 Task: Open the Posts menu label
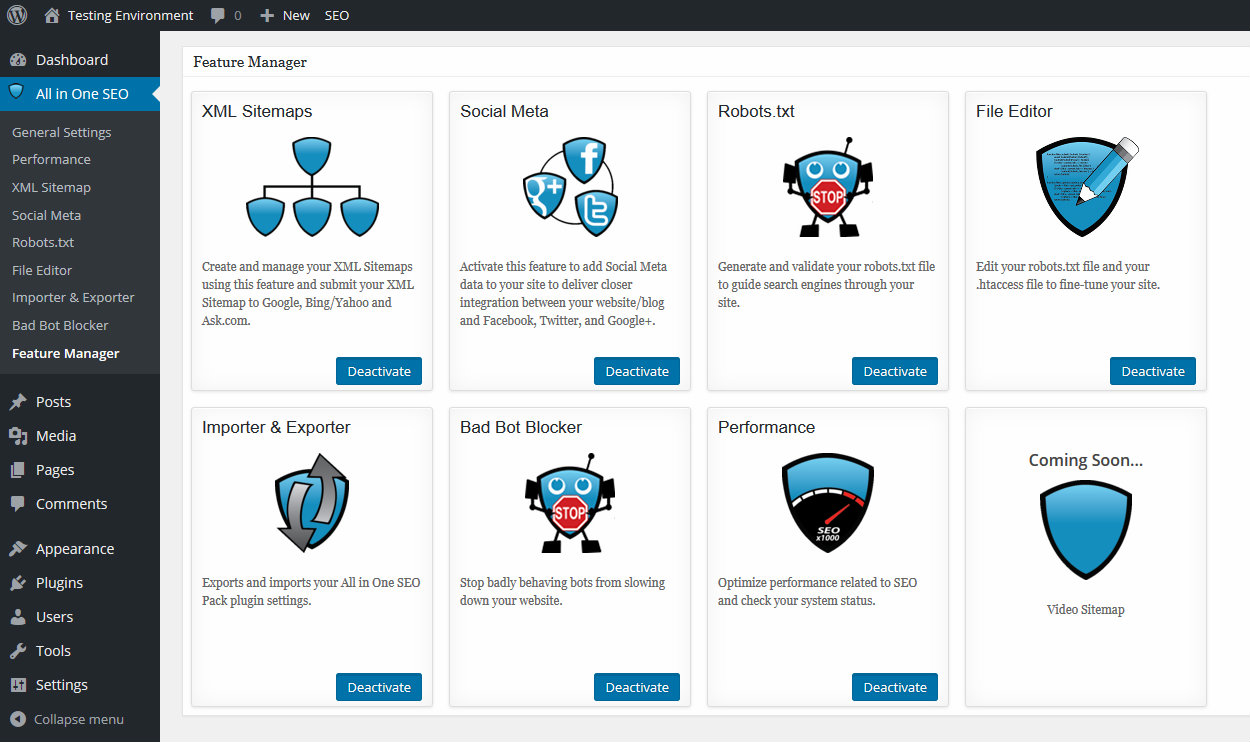(53, 402)
